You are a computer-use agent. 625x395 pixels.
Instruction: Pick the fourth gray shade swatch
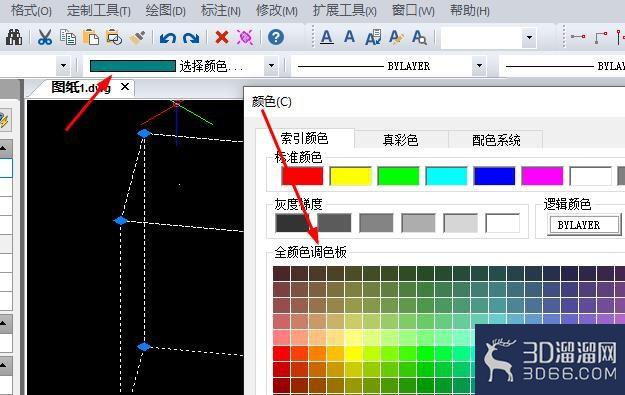418,223
